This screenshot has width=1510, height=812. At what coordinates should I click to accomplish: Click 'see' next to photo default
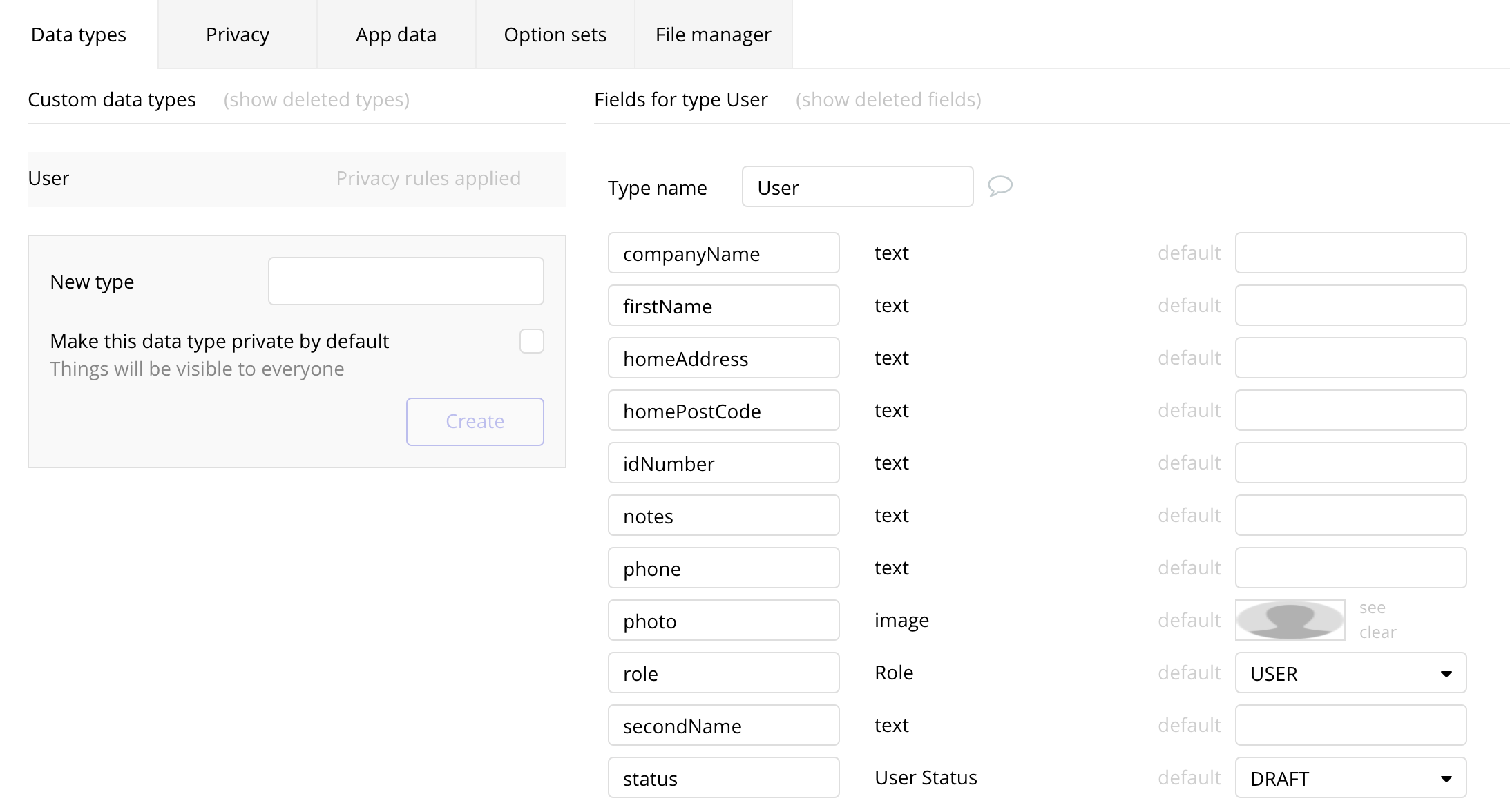1372,608
